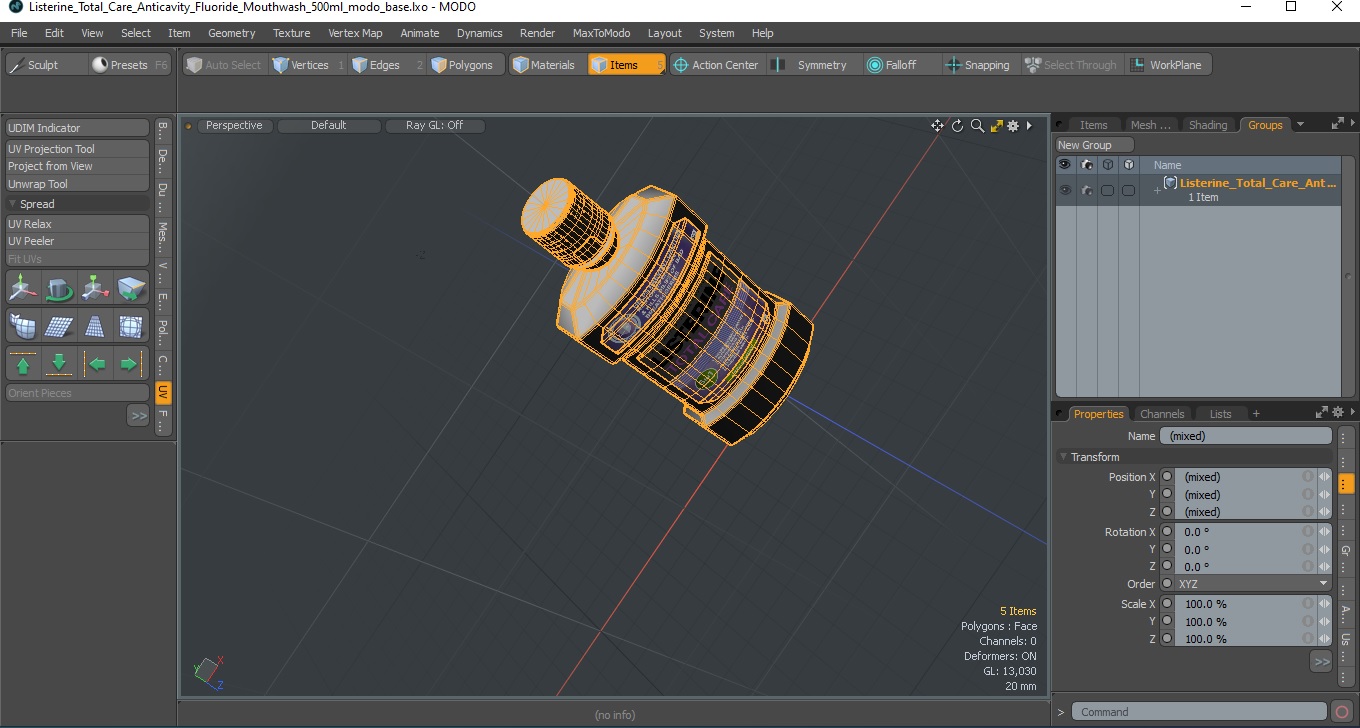Open the MaxToModo menu
Screen dimensions: 1360x728
pyautogui.click(x=601, y=33)
